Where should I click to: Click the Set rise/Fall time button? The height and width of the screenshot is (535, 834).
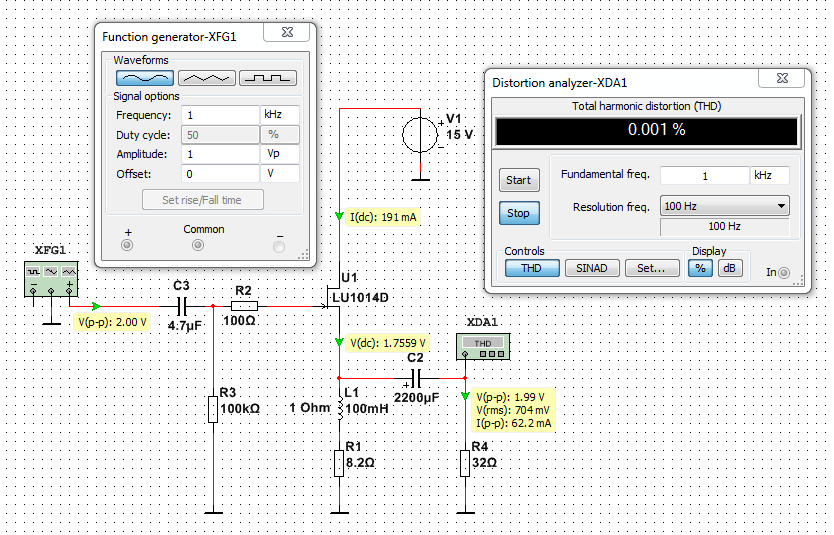(203, 200)
